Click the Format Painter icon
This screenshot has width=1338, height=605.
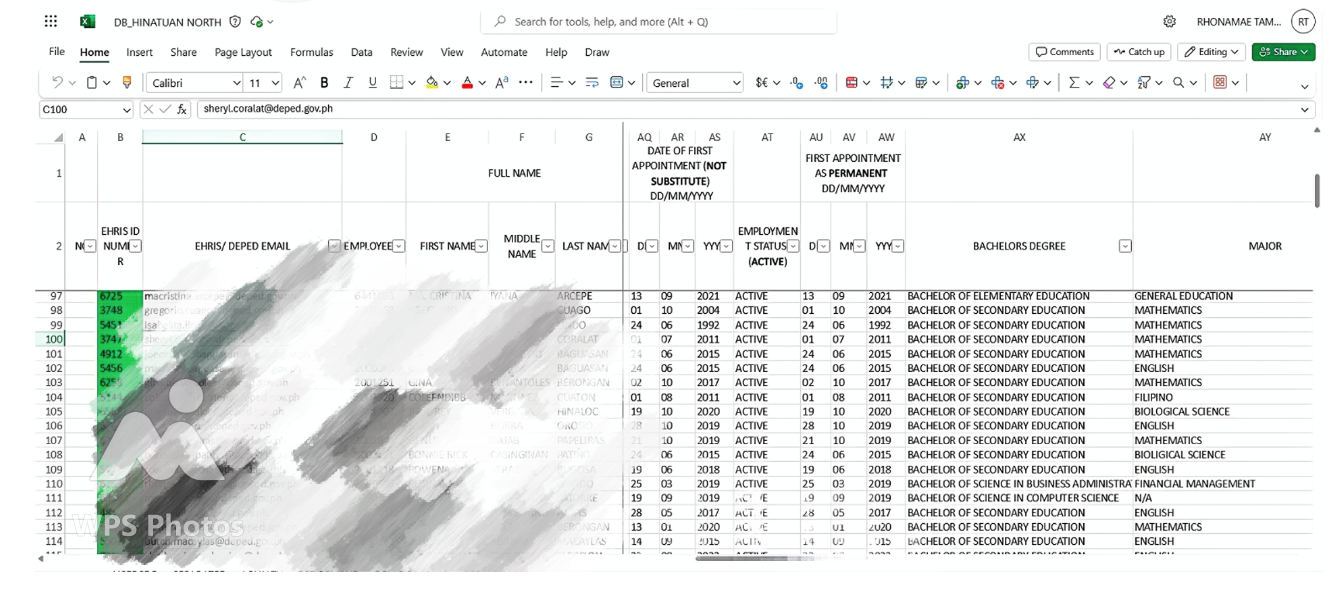pyautogui.click(x=127, y=83)
